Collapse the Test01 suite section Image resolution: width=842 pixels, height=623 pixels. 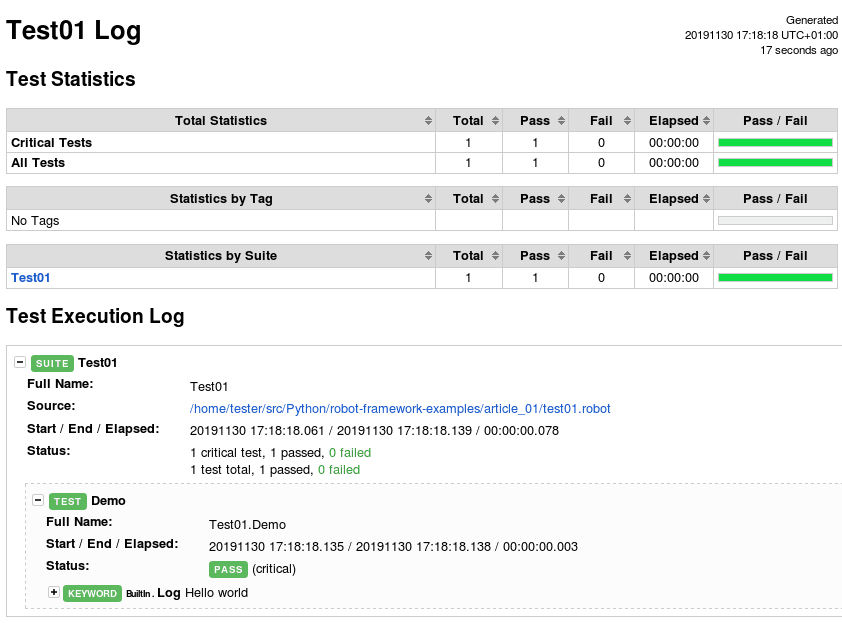pos(20,362)
